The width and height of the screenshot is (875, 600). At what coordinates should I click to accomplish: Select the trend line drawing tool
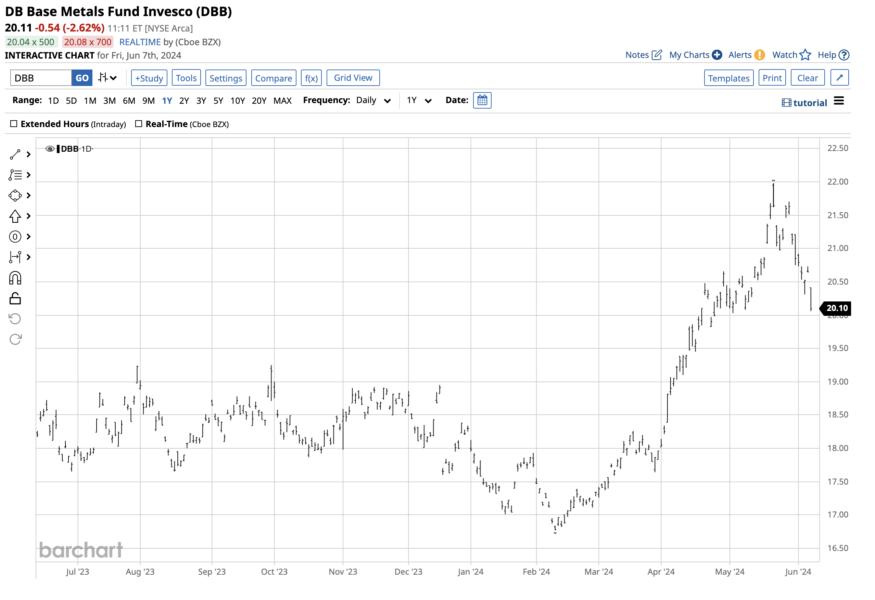[15, 155]
